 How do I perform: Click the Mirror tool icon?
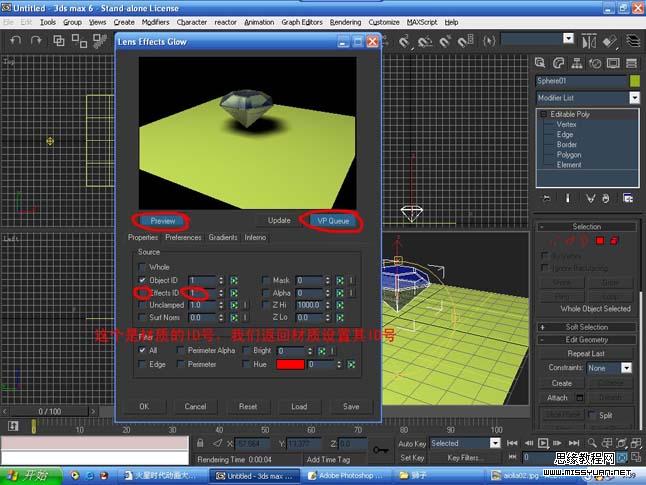tap(589, 41)
